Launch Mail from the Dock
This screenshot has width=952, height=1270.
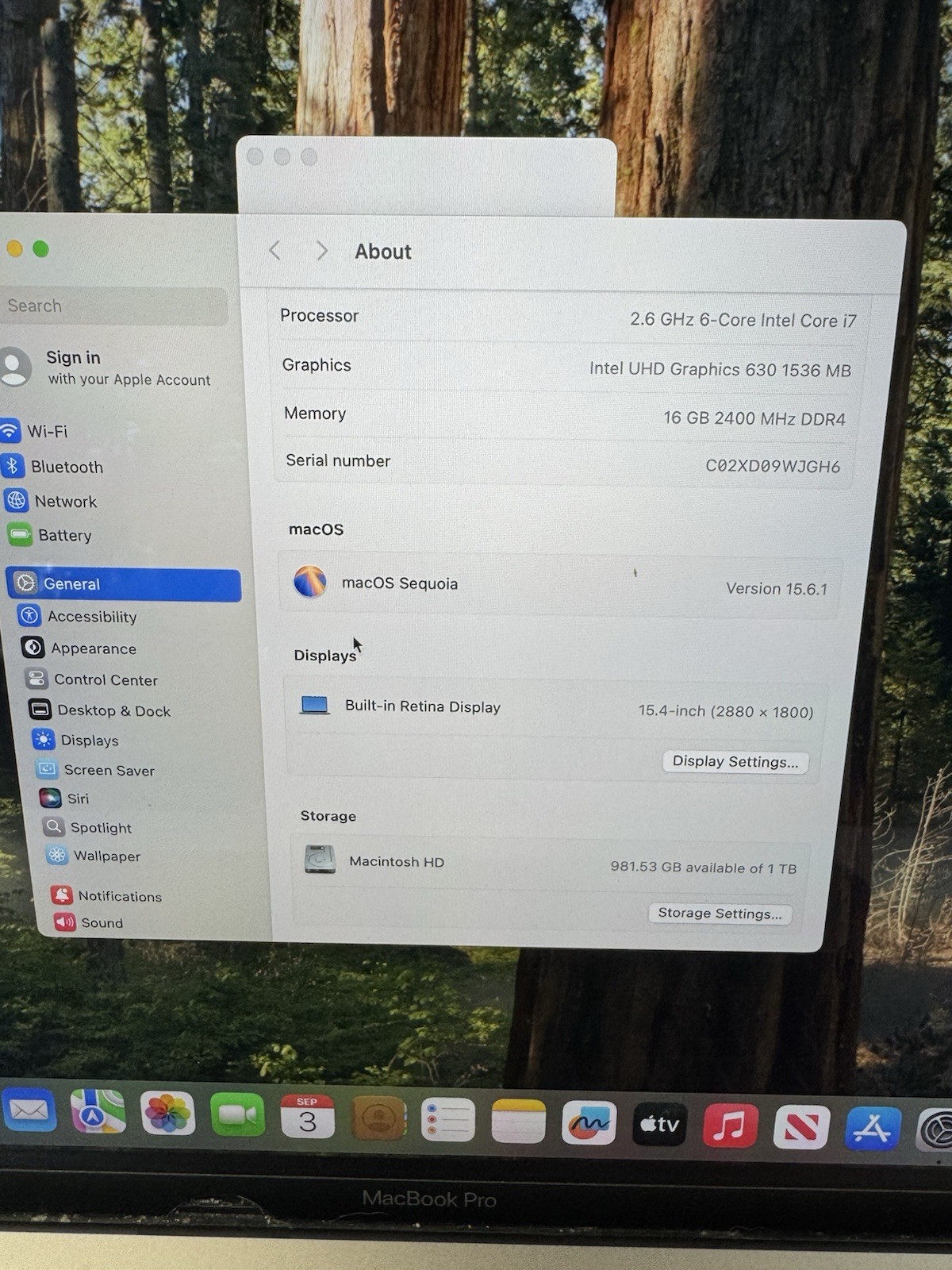pos(29,1110)
